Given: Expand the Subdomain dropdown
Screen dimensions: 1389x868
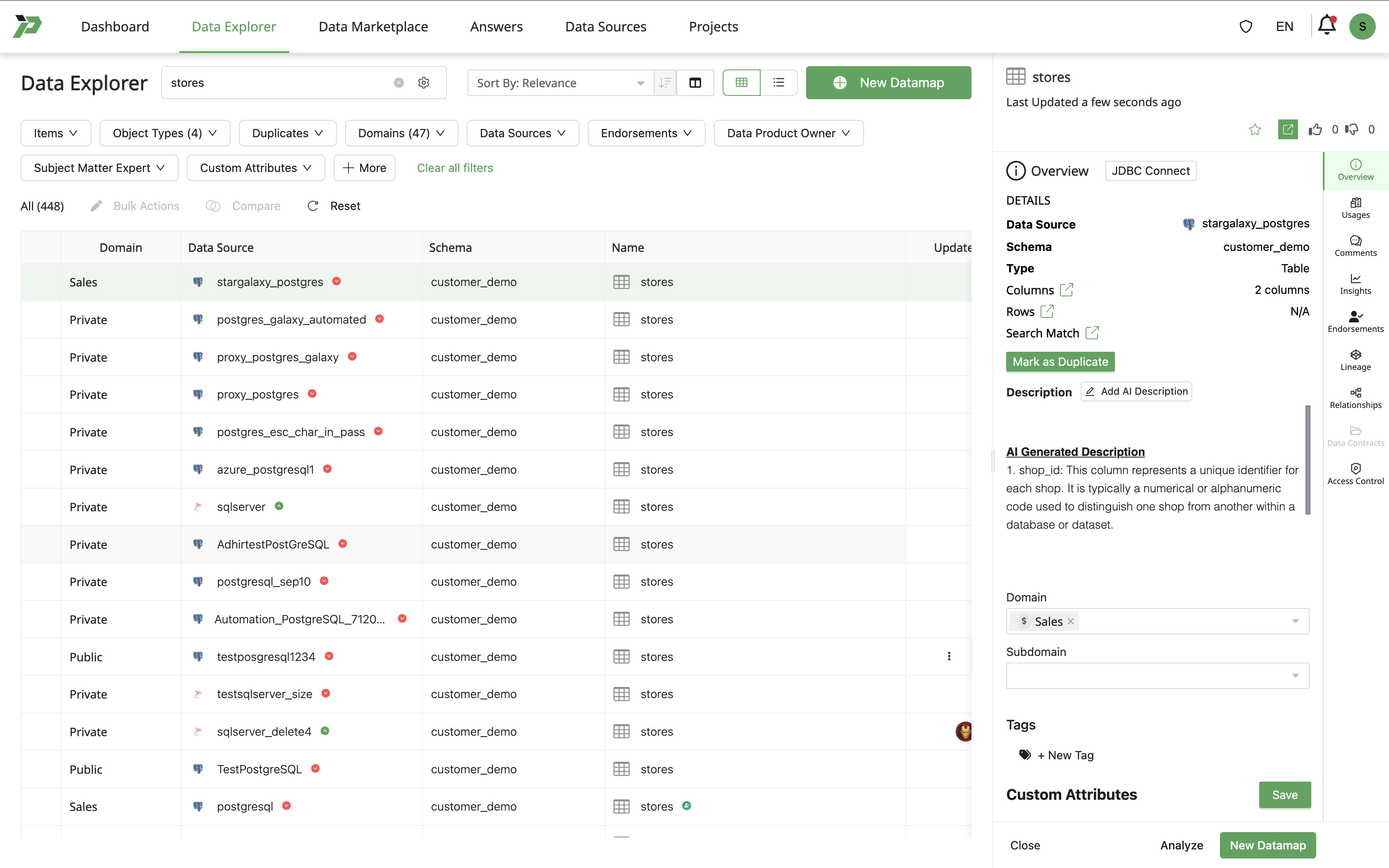Looking at the screenshot, I should 1157,676.
